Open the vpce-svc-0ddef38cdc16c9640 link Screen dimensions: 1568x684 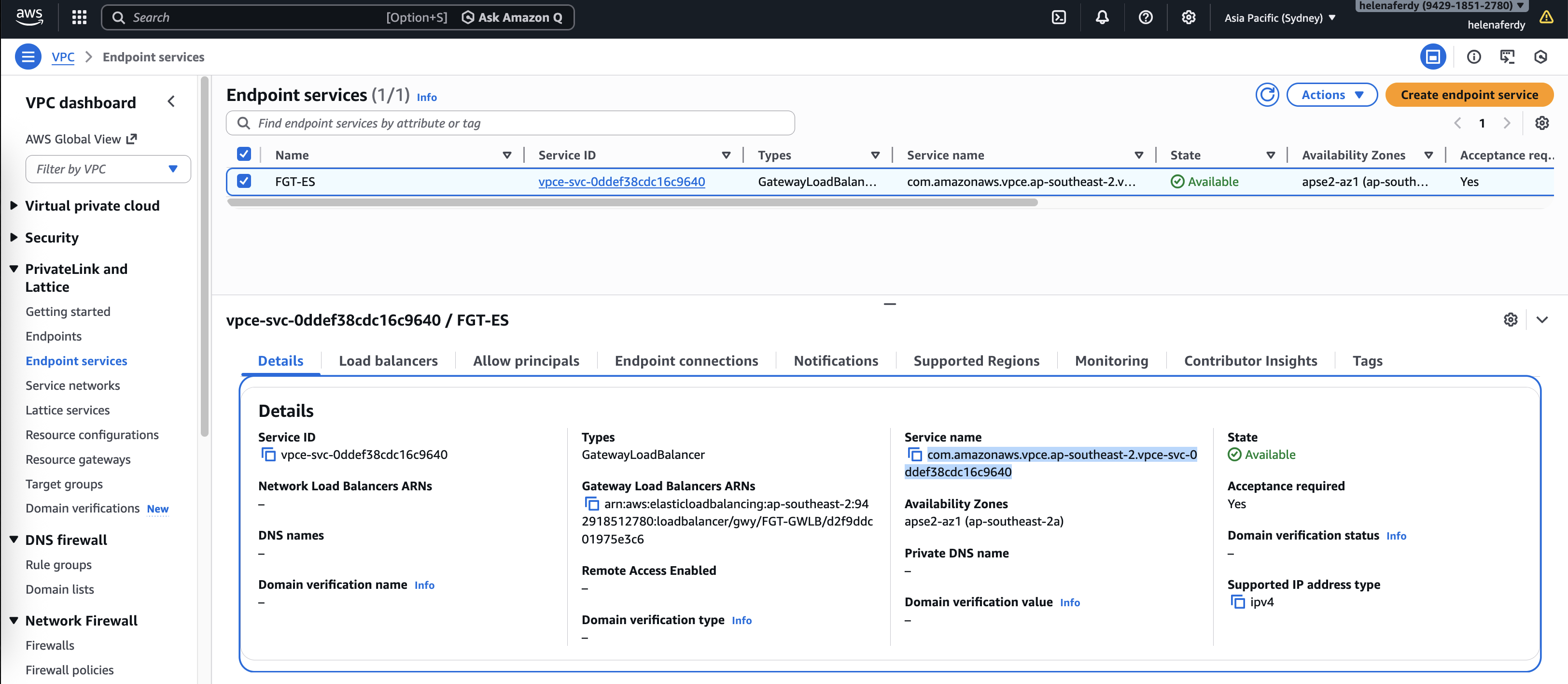pos(621,182)
